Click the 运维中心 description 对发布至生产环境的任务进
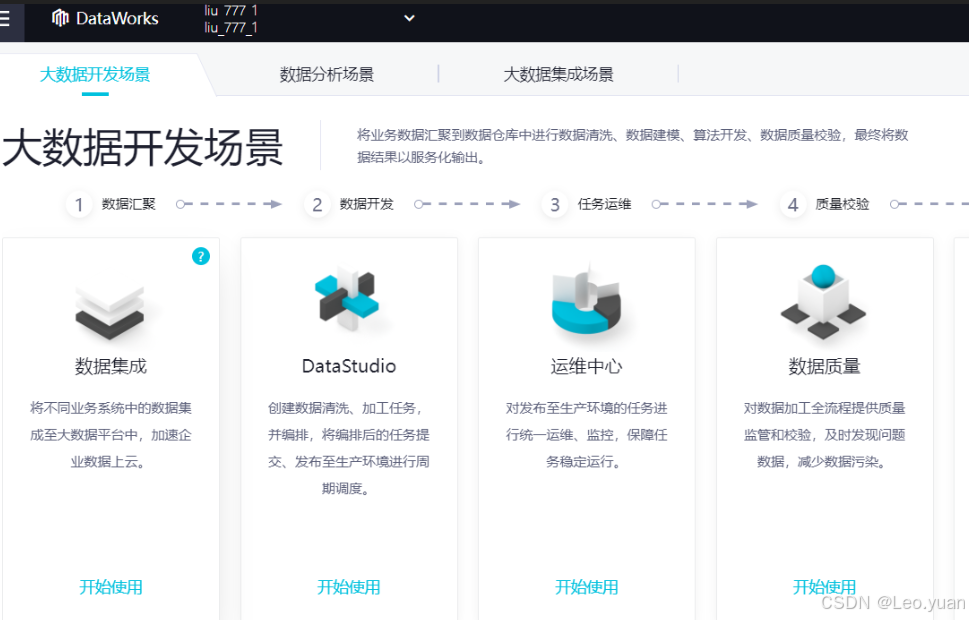969x620 pixels. (x=586, y=435)
